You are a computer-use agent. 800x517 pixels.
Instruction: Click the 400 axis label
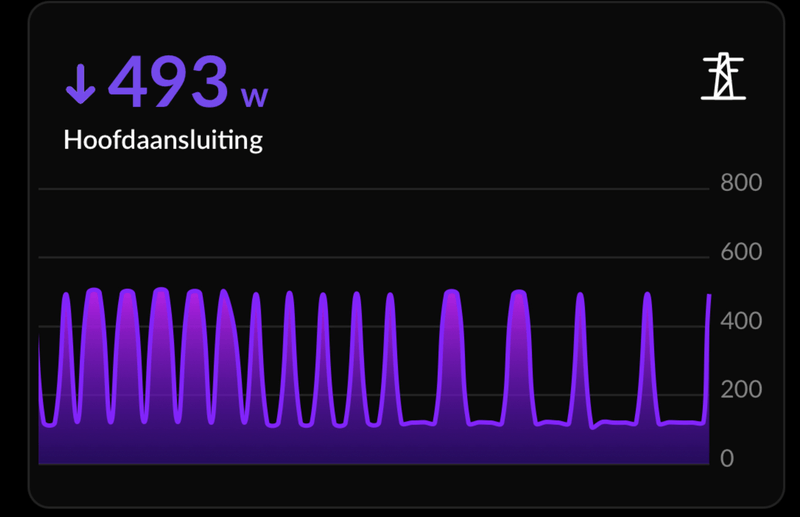pyautogui.click(x=741, y=321)
